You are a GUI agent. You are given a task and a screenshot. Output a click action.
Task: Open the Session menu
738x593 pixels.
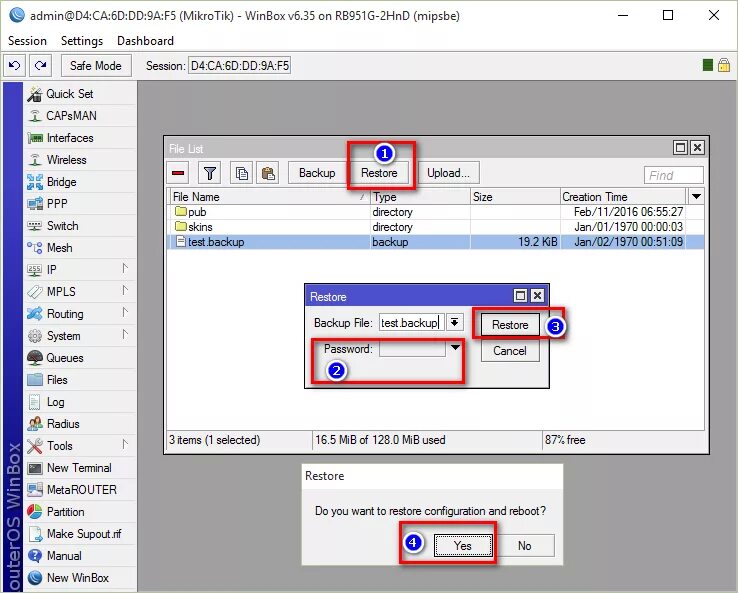[x=27, y=41]
